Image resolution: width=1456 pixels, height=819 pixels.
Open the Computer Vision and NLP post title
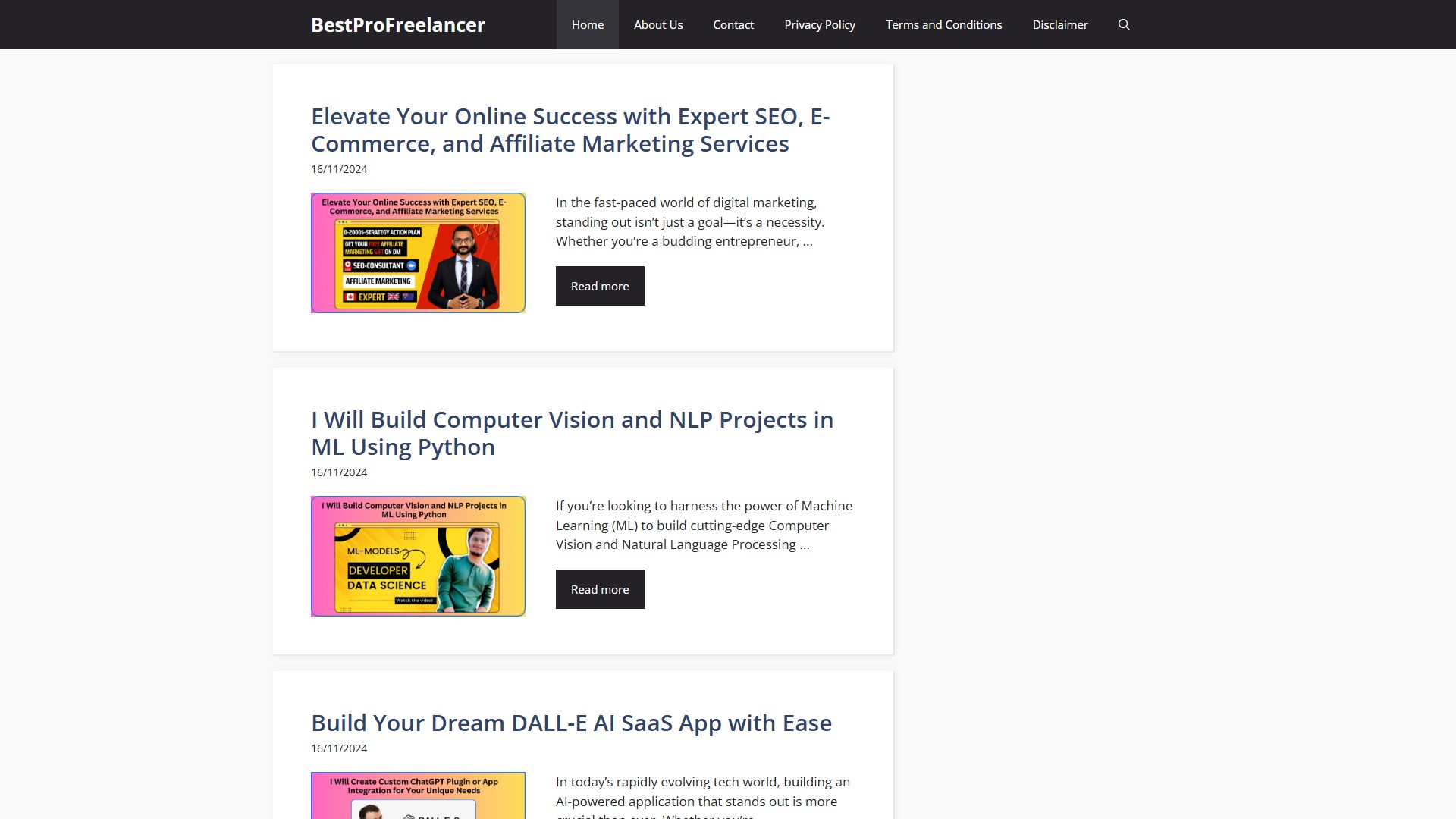click(572, 433)
